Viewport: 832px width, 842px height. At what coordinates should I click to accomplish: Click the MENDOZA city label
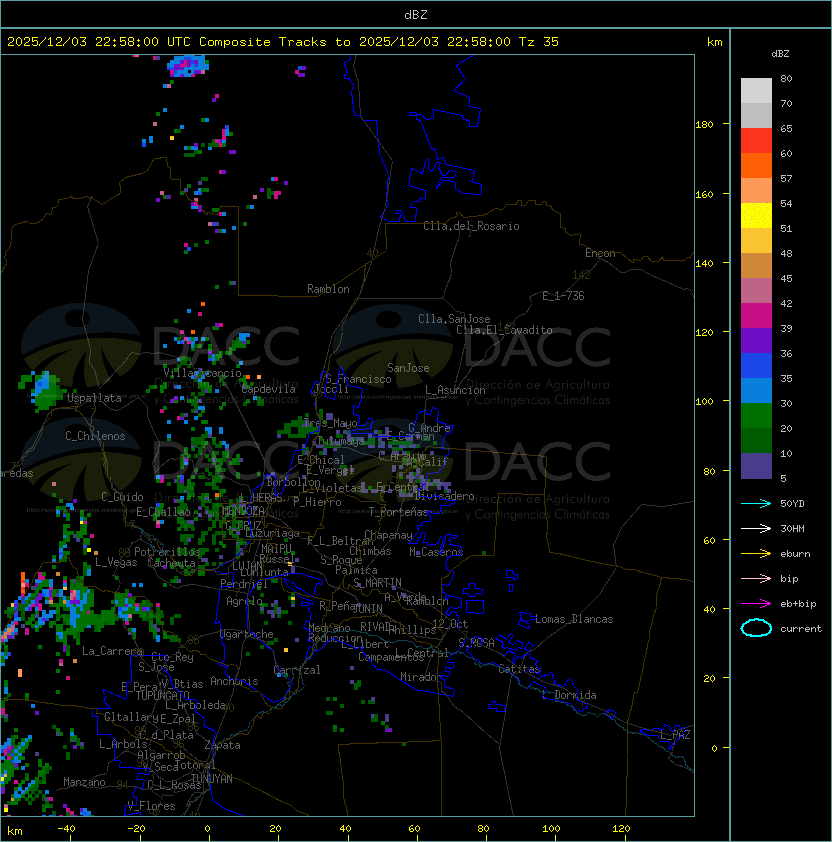243,511
